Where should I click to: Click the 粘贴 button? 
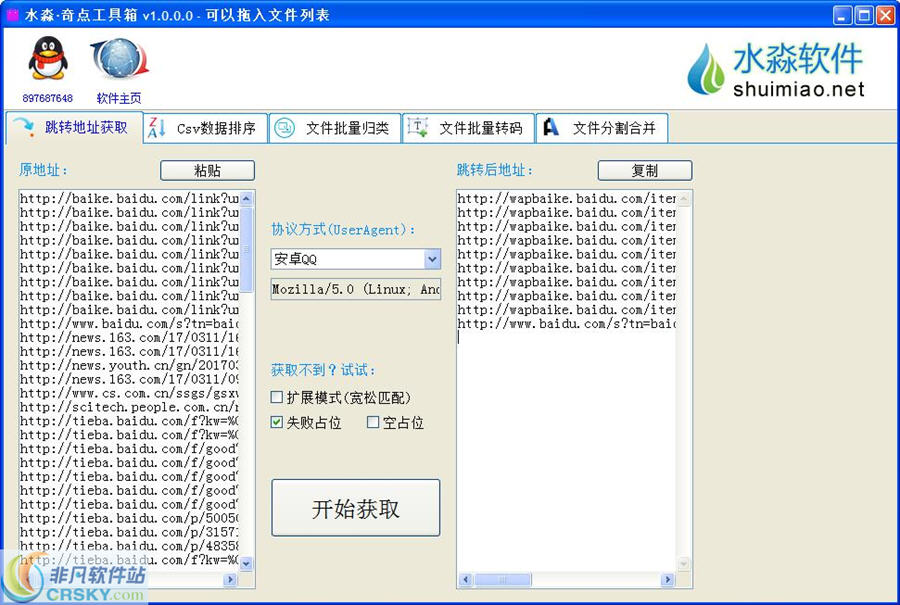tap(207, 170)
